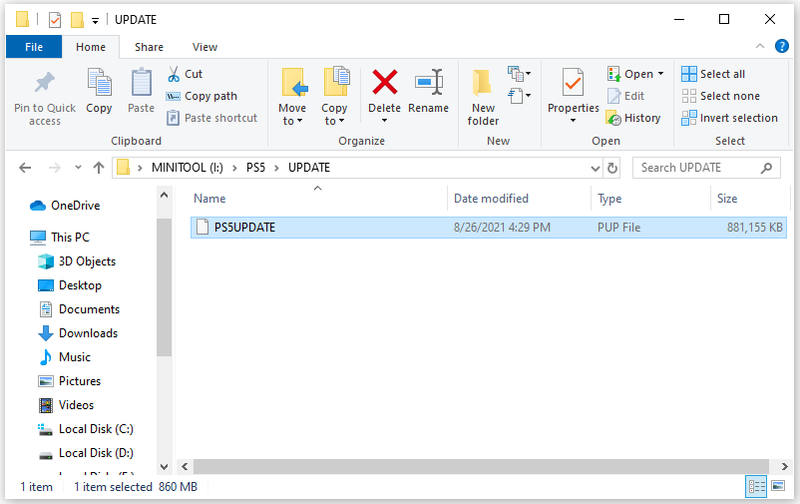This screenshot has height=504, width=800.
Task: Open Desktop in navigation pane
Action: click(x=70, y=285)
